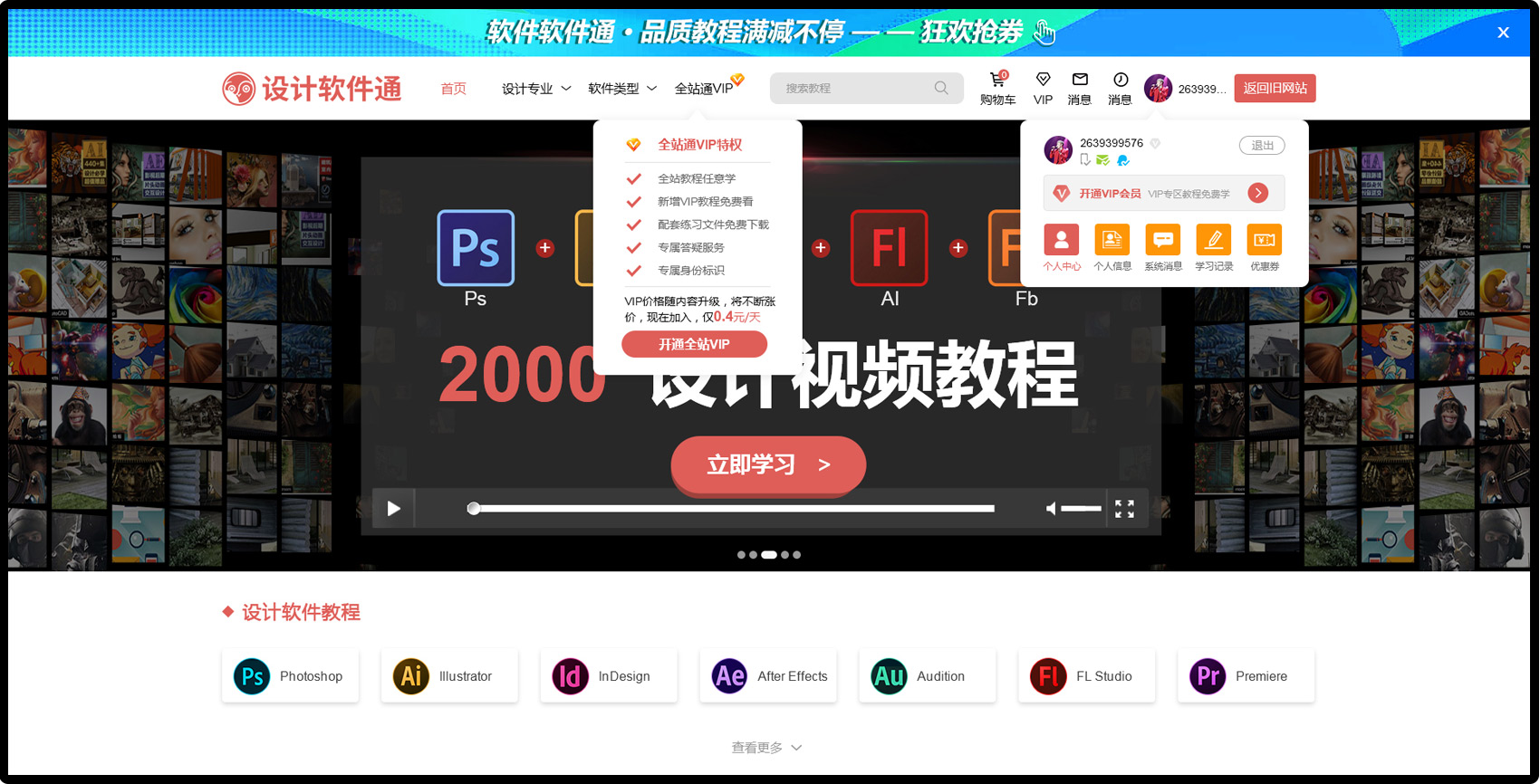Expand the 软件类型 dropdown menu
The height and width of the screenshot is (784, 1540).
click(622, 89)
